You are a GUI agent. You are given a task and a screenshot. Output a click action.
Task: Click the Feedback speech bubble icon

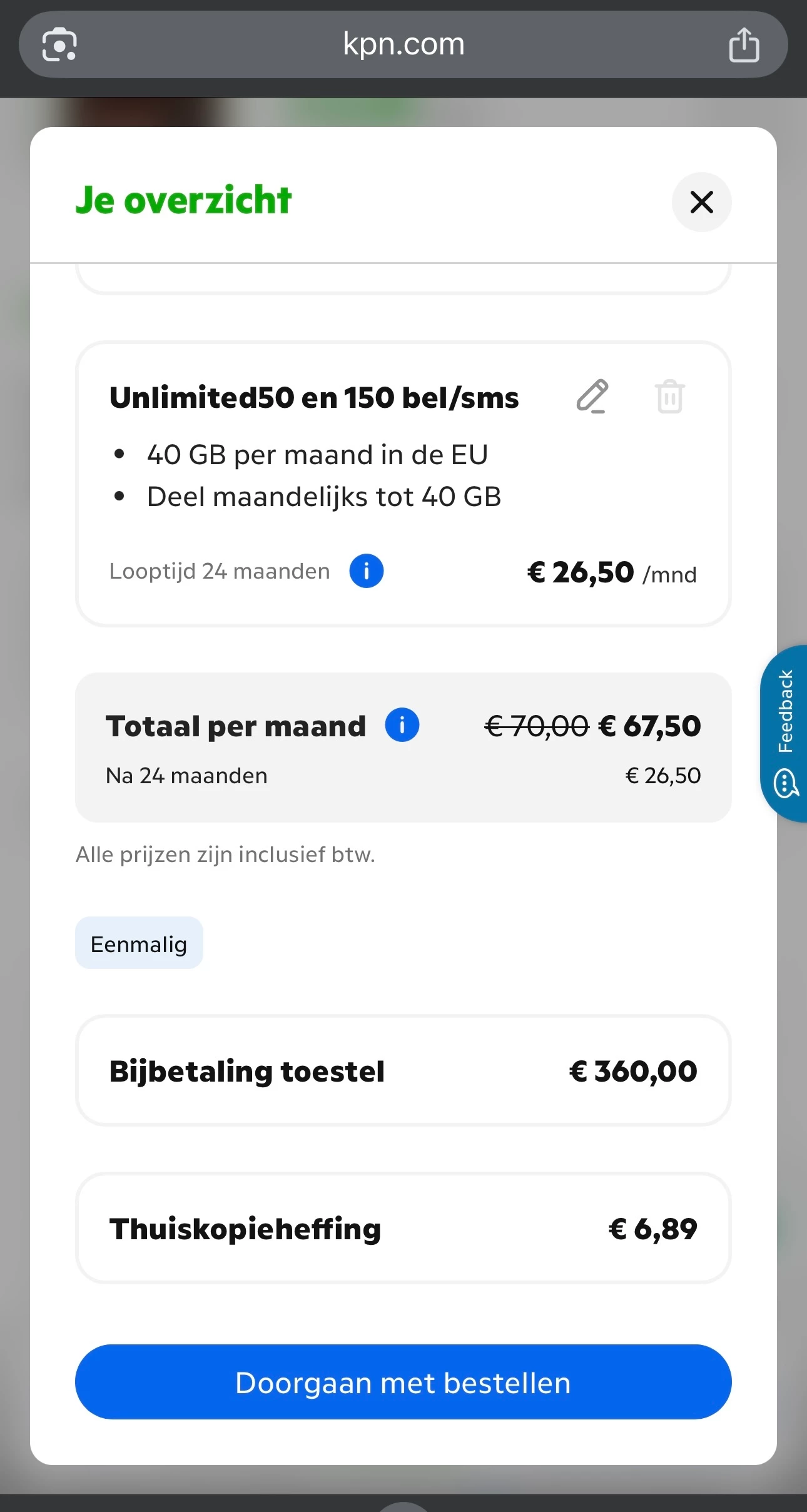click(x=786, y=784)
